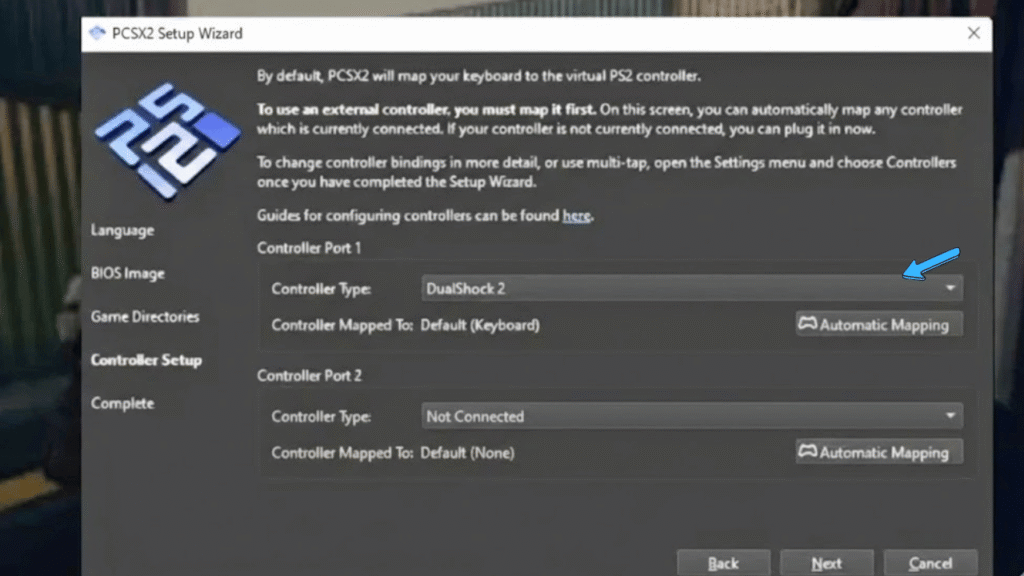Jump to the Complete step
This screenshot has width=1024, height=576.
click(x=122, y=403)
